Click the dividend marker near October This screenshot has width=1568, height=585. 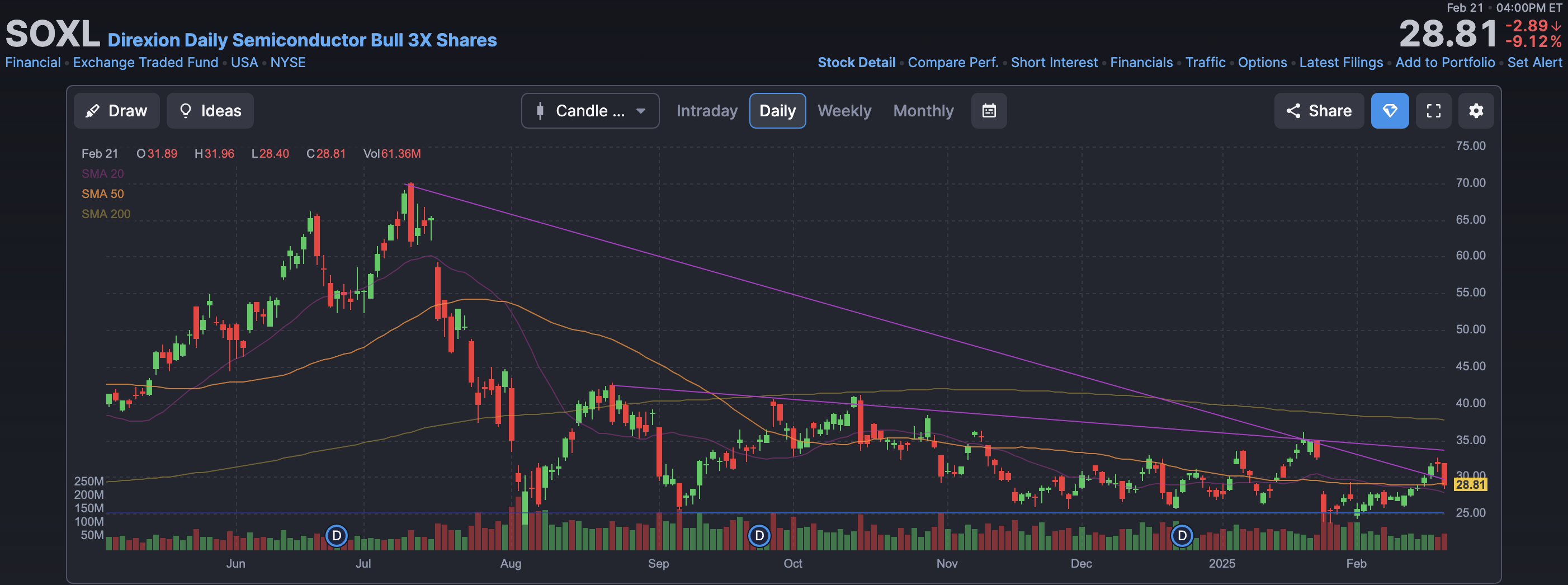point(759,536)
